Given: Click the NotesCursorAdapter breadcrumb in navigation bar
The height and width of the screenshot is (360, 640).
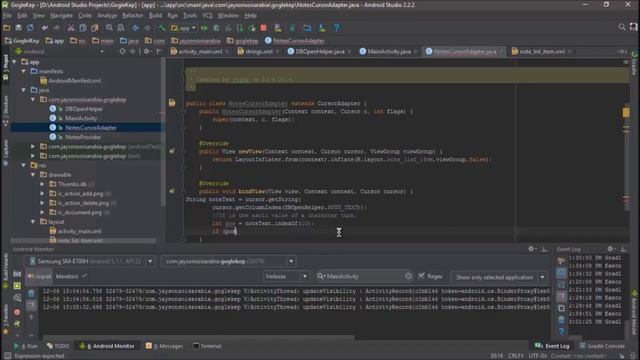Looking at the screenshot, I should [x=295, y=41].
